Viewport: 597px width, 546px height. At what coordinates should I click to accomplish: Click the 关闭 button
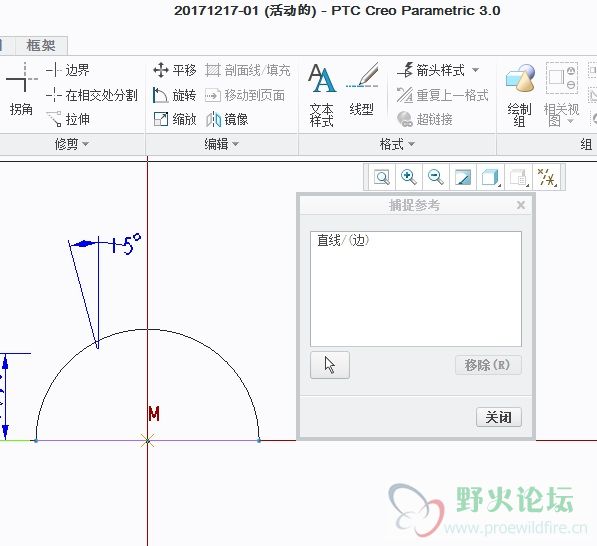pyautogui.click(x=498, y=417)
